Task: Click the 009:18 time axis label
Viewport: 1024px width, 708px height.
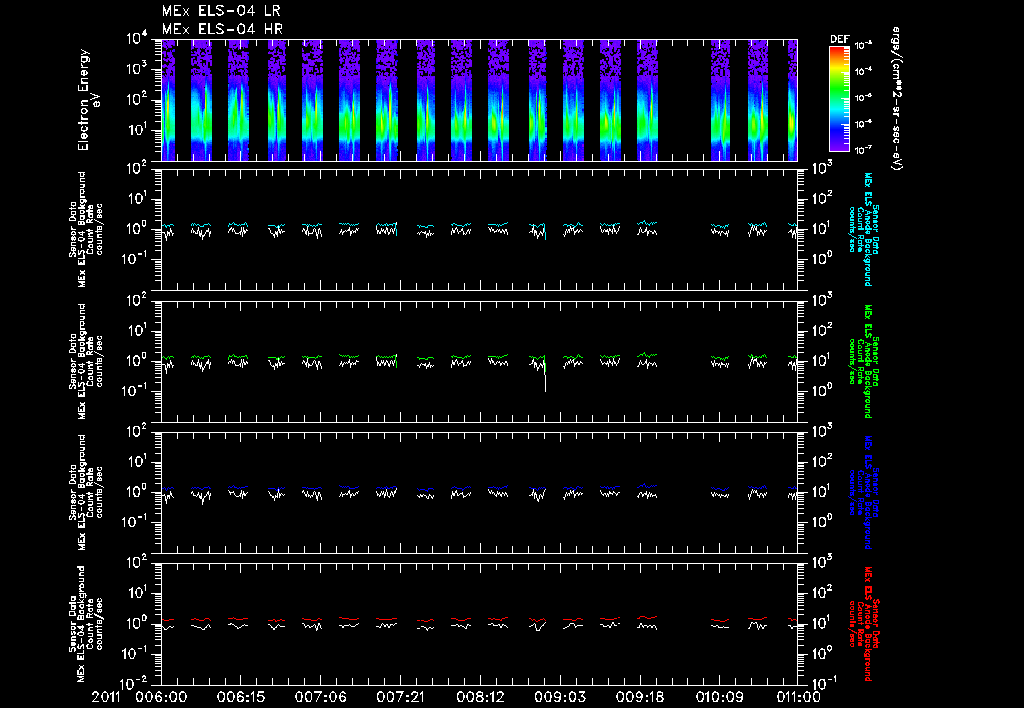Action: [639, 697]
